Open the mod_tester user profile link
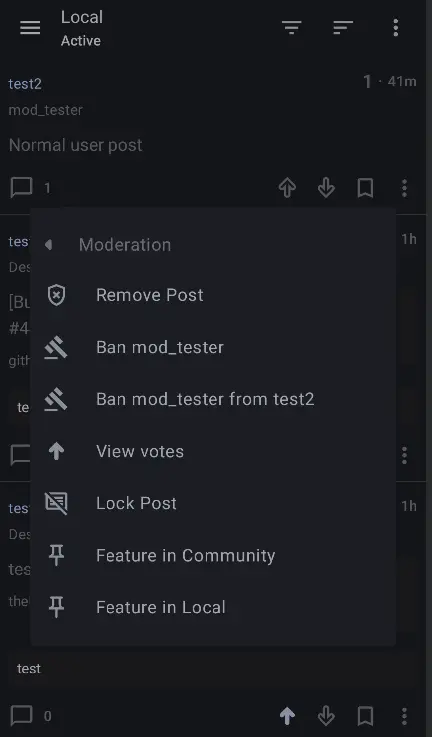This screenshot has width=432, height=737. (x=46, y=110)
